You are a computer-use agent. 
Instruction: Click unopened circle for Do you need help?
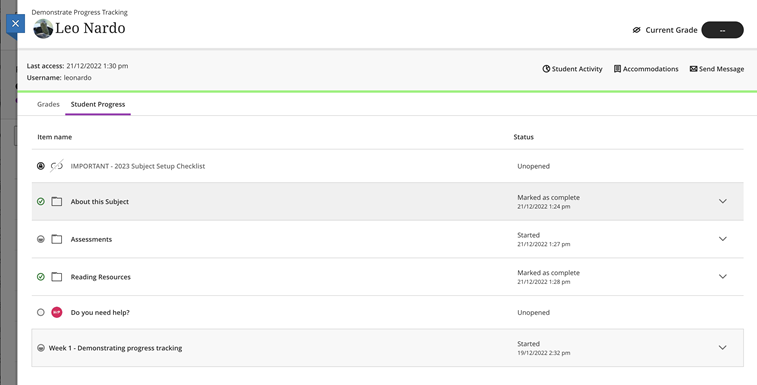click(x=41, y=313)
